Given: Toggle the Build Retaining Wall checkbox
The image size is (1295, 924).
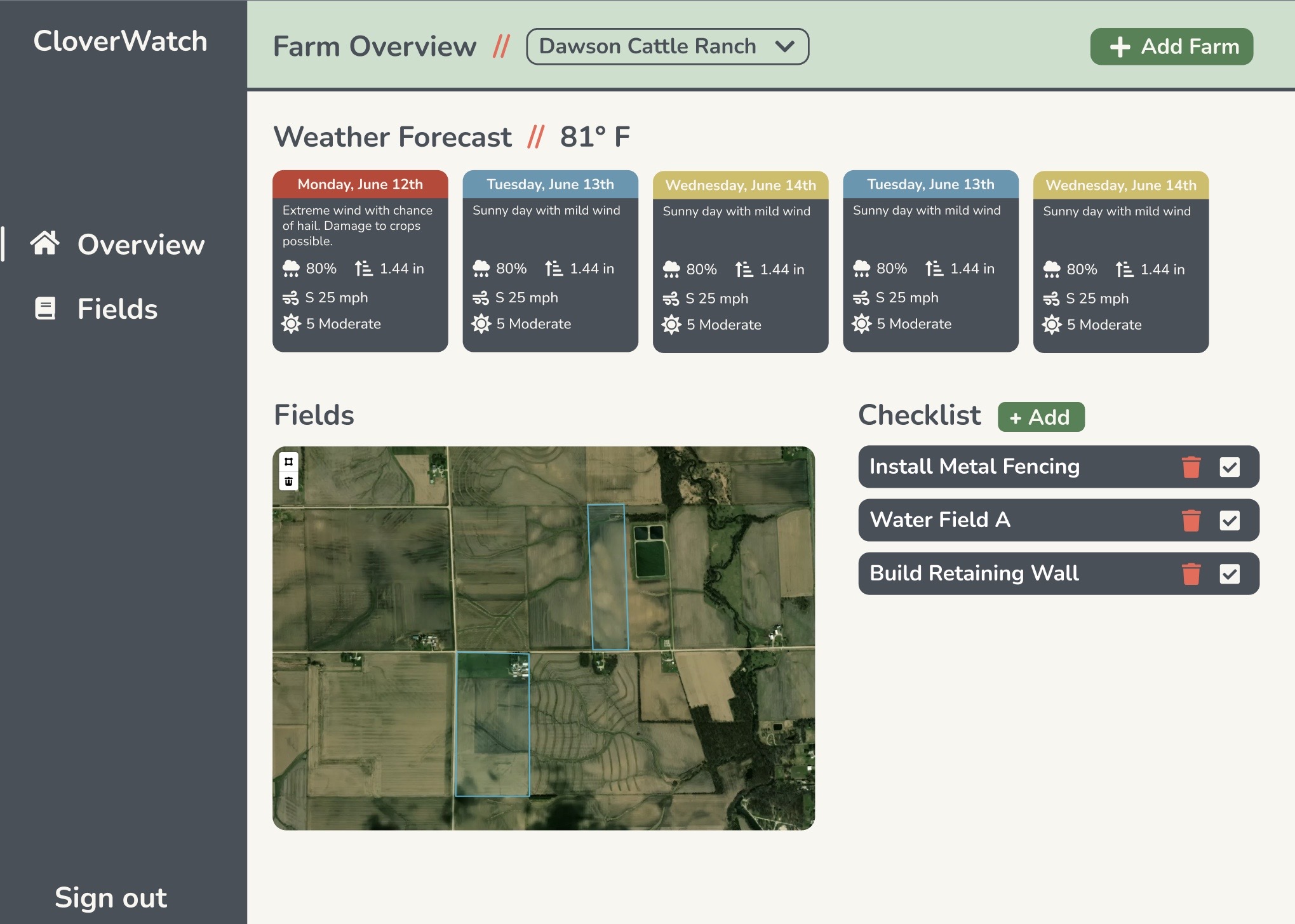Looking at the screenshot, I should click(x=1230, y=574).
